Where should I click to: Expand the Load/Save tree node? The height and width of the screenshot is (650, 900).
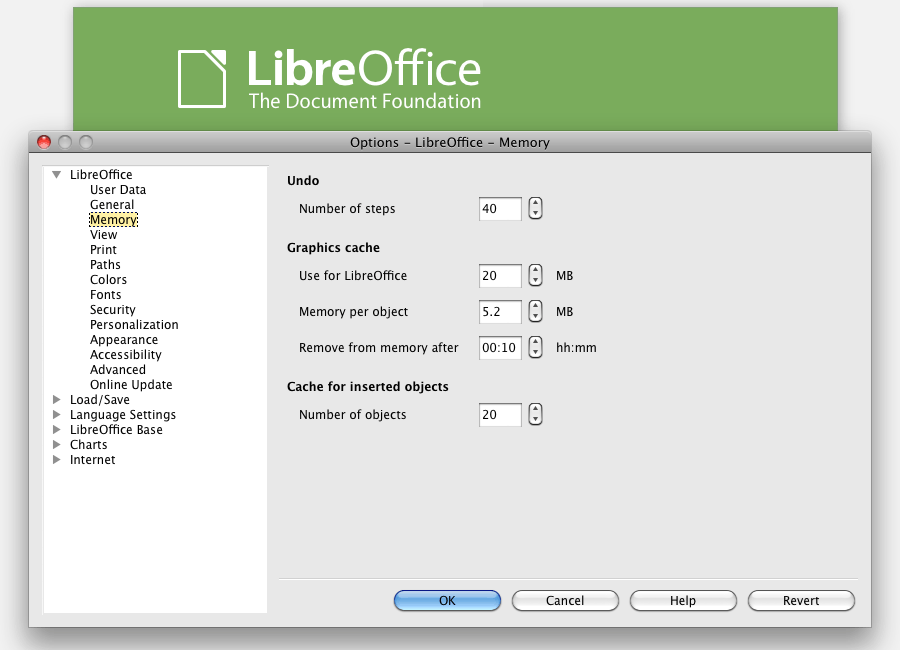click(56, 399)
